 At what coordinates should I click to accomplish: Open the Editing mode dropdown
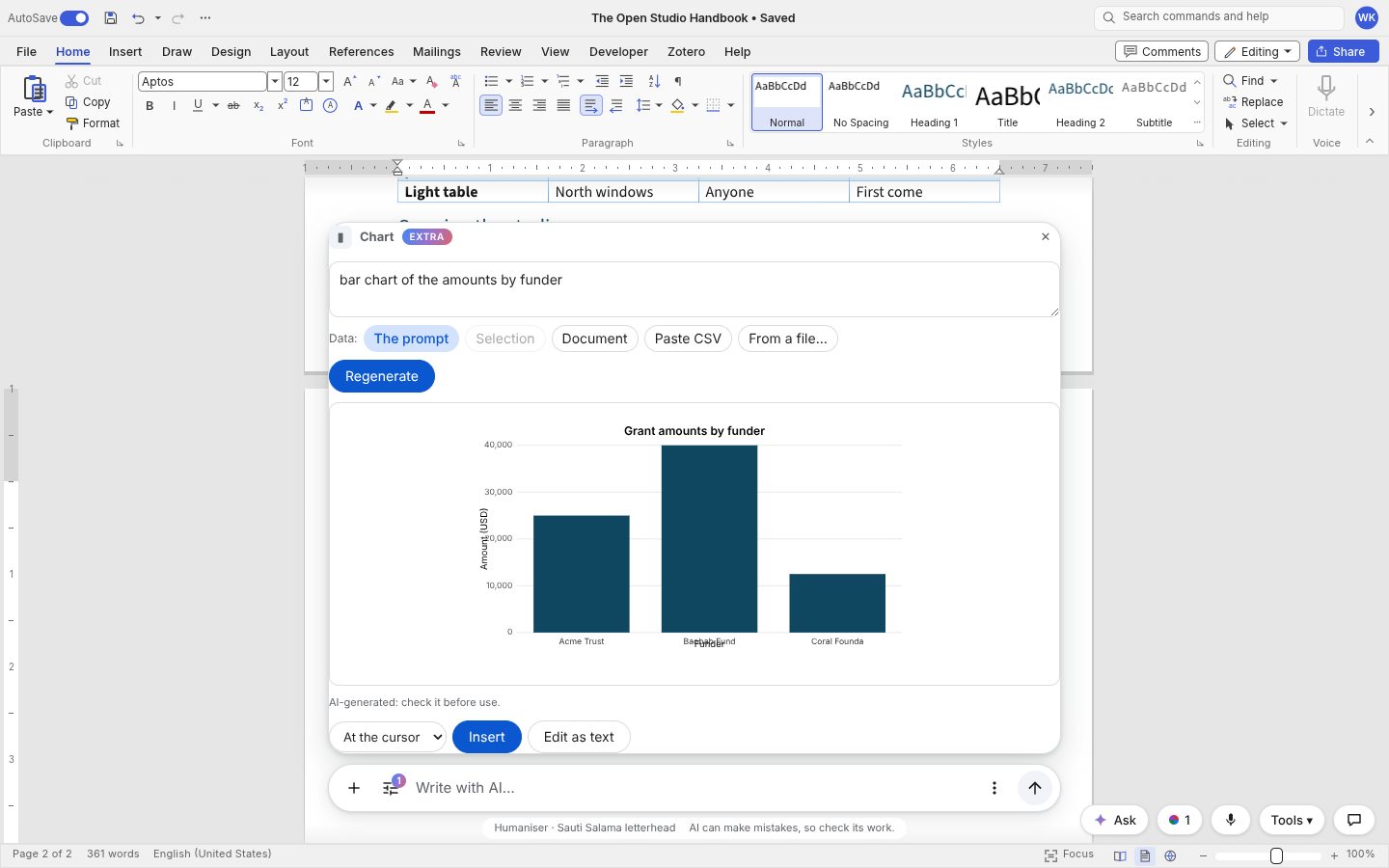pyautogui.click(x=1257, y=52)
